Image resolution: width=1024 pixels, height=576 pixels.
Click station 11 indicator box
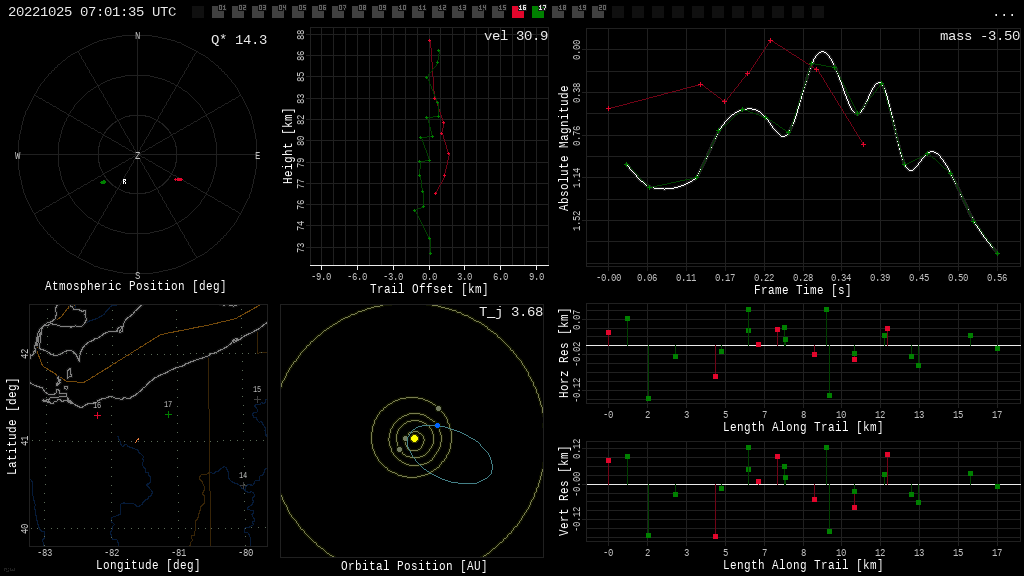(418, 12)
